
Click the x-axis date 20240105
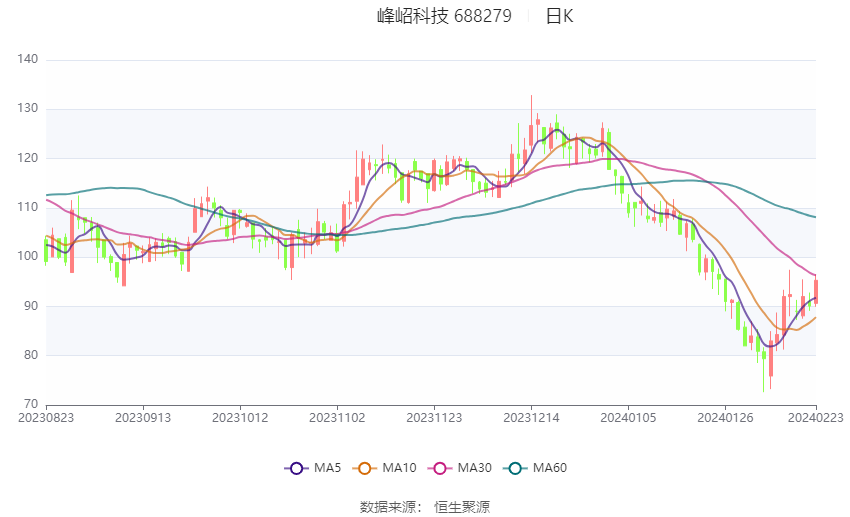click(628, 418)
